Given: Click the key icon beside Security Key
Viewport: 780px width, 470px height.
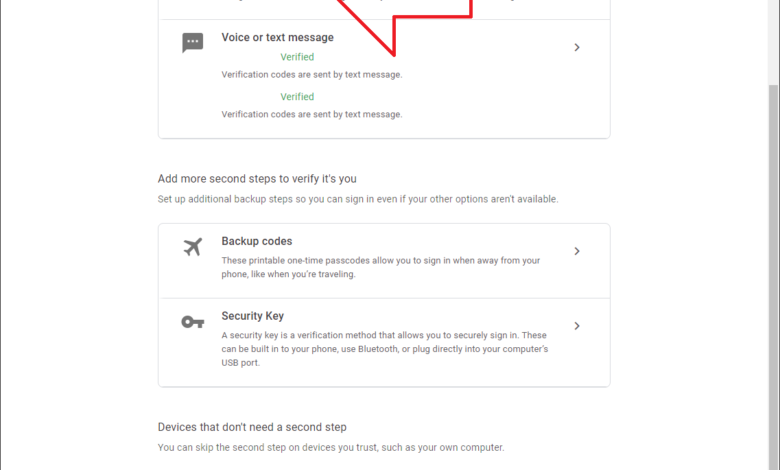Looking at the screenshot, I should click(x=193, y=321).
